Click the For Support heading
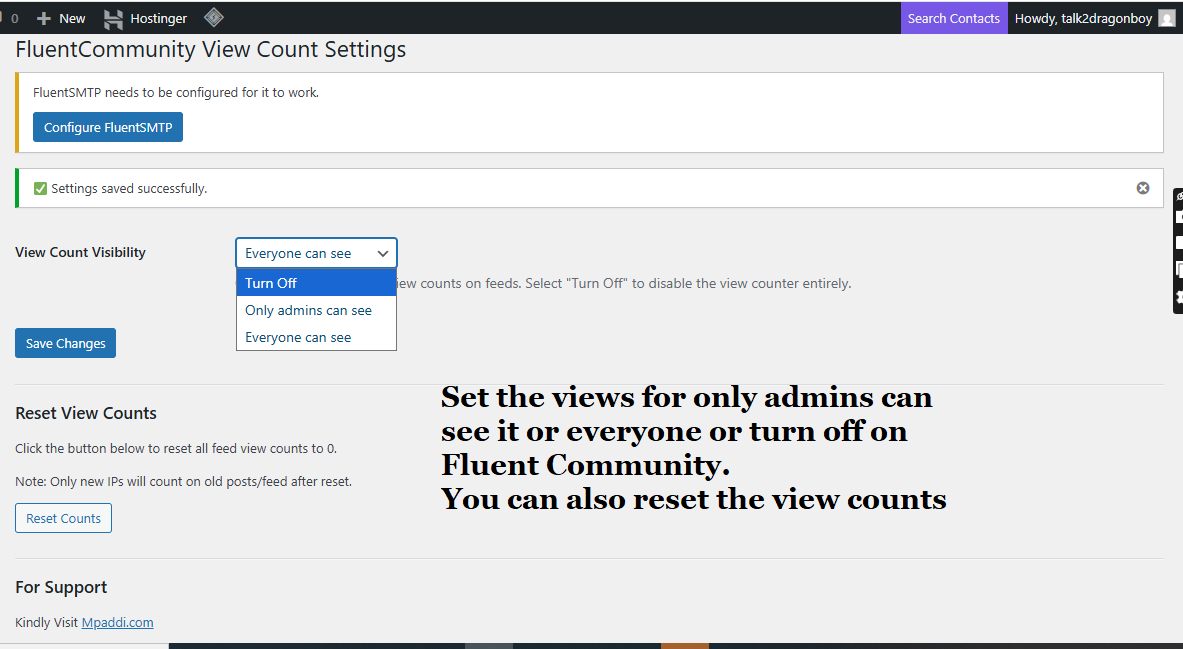The image size is (1183, 649). click(61, 587)
